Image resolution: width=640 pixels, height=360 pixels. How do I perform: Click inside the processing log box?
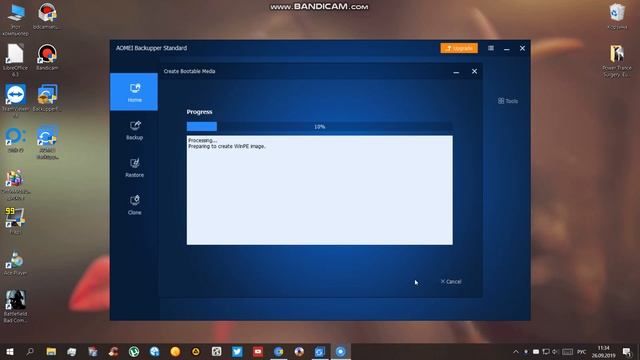tap(320, 190)
